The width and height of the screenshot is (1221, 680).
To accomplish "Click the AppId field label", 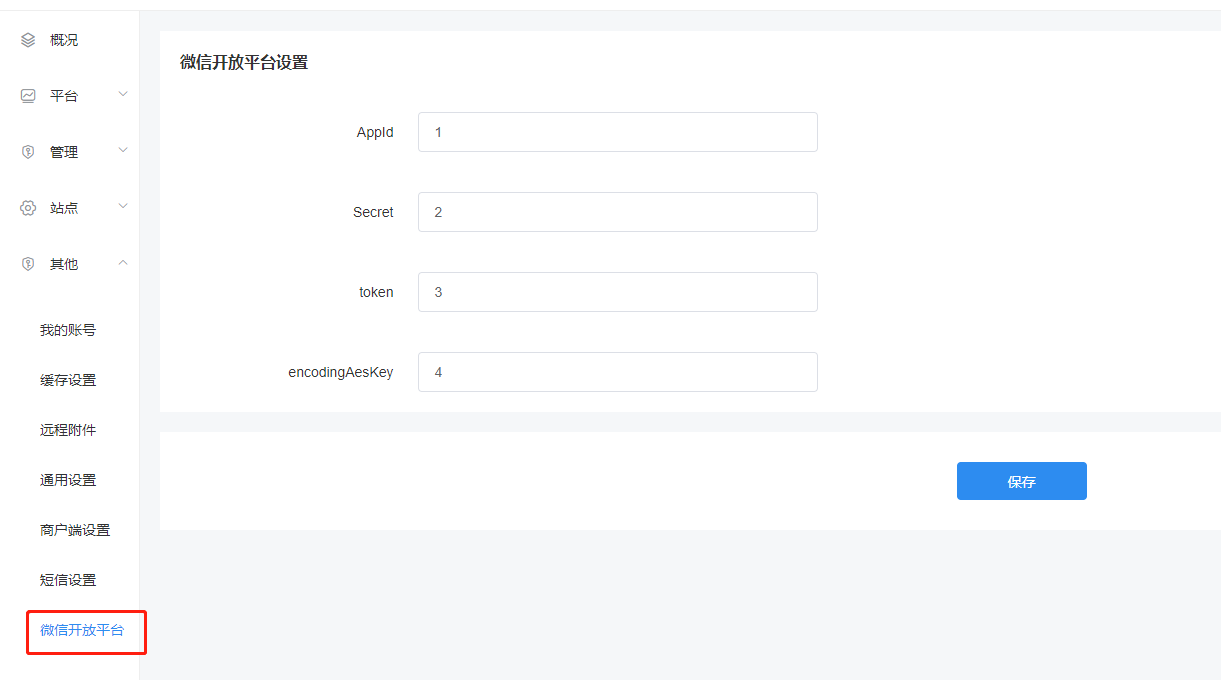I will [x=375, y=132].
